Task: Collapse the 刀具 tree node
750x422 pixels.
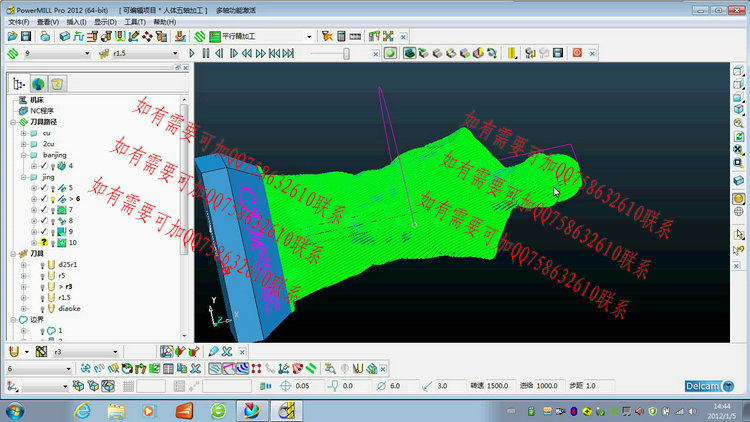Action: [x=13, y=254]
